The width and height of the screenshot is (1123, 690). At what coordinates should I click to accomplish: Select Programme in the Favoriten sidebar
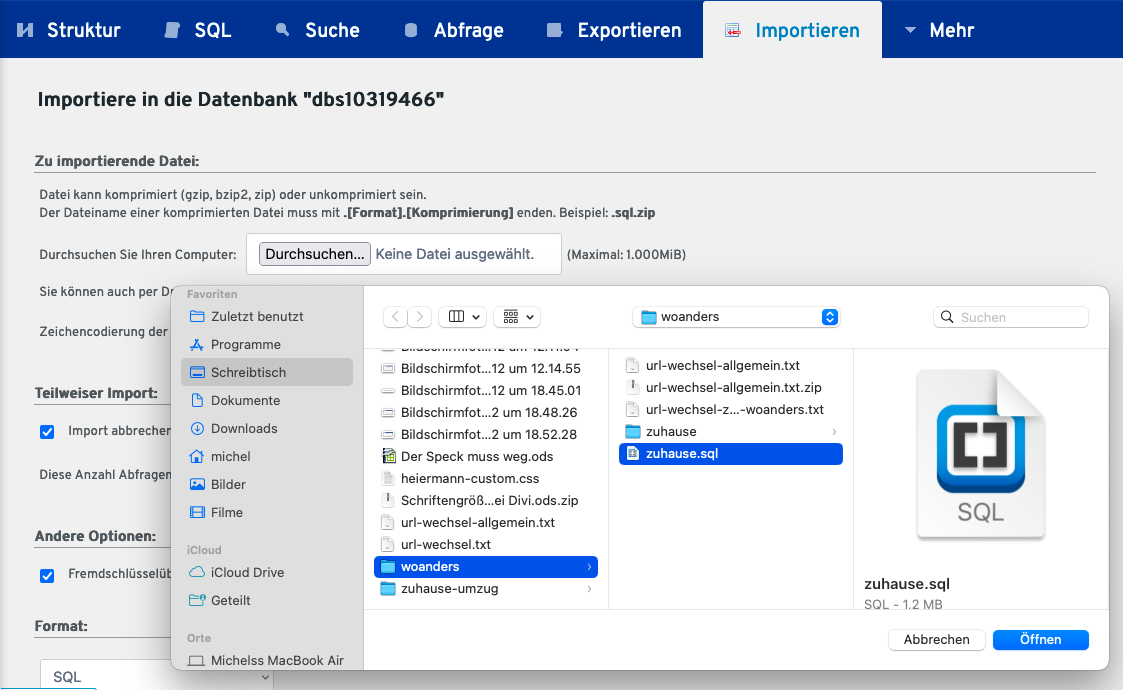pyautogui.click(x=246, y=344)
